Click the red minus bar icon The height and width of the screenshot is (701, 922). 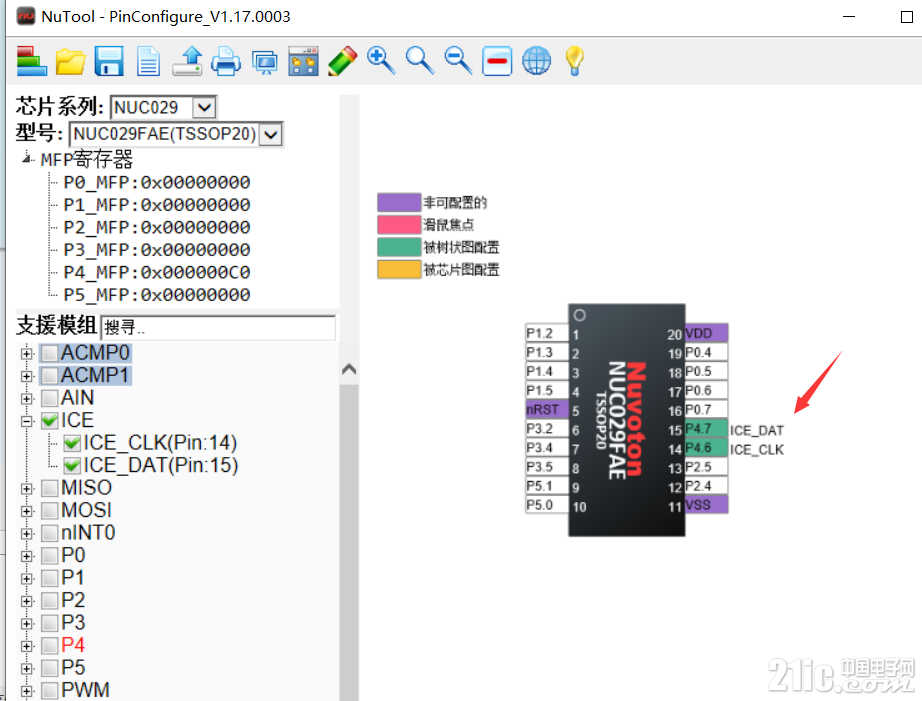click(x=497, y=61)
